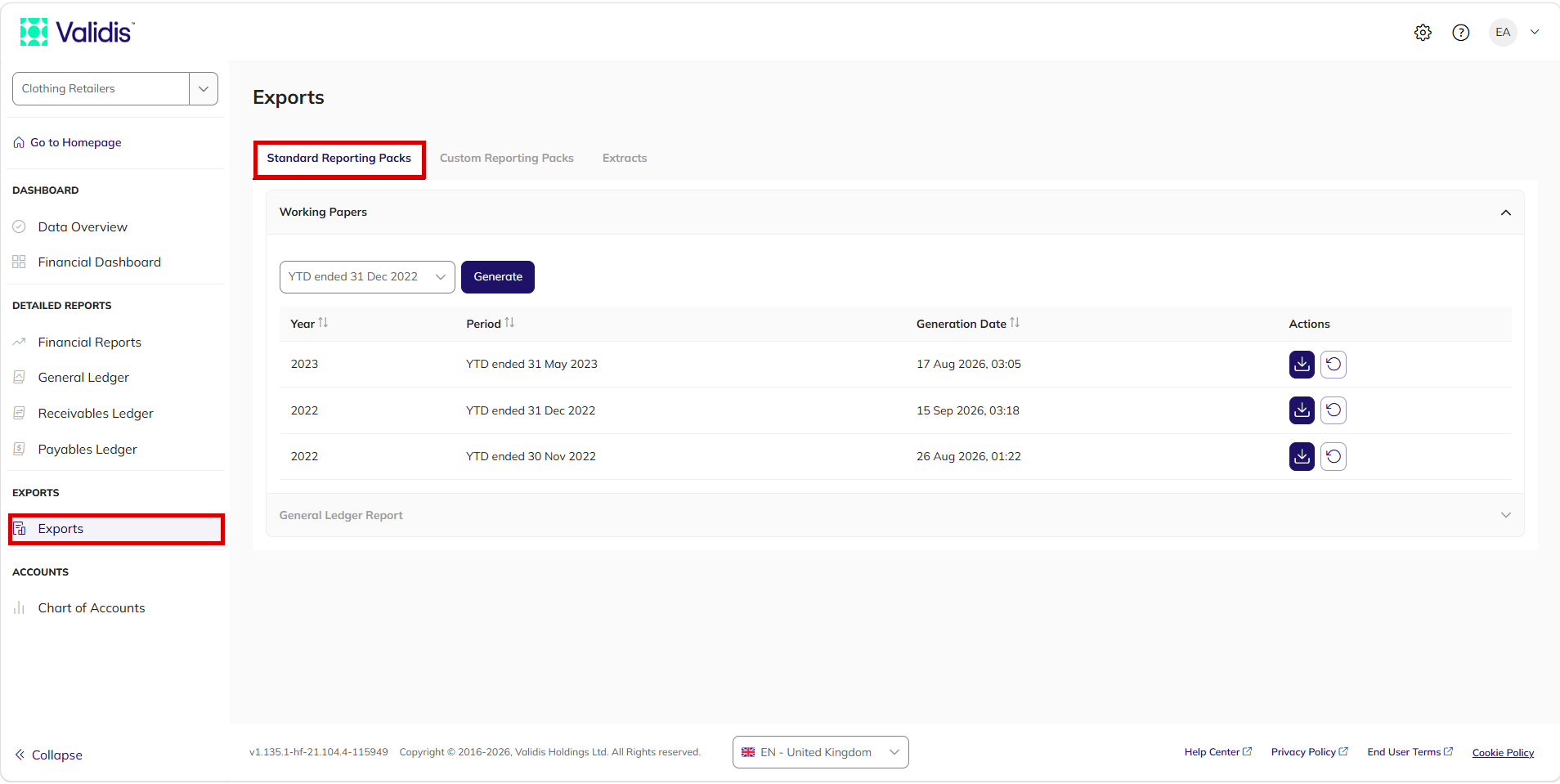Open Receivables Ledger report
The height and width of the screenshot is (784, 1560).
(x=96, y=413)
